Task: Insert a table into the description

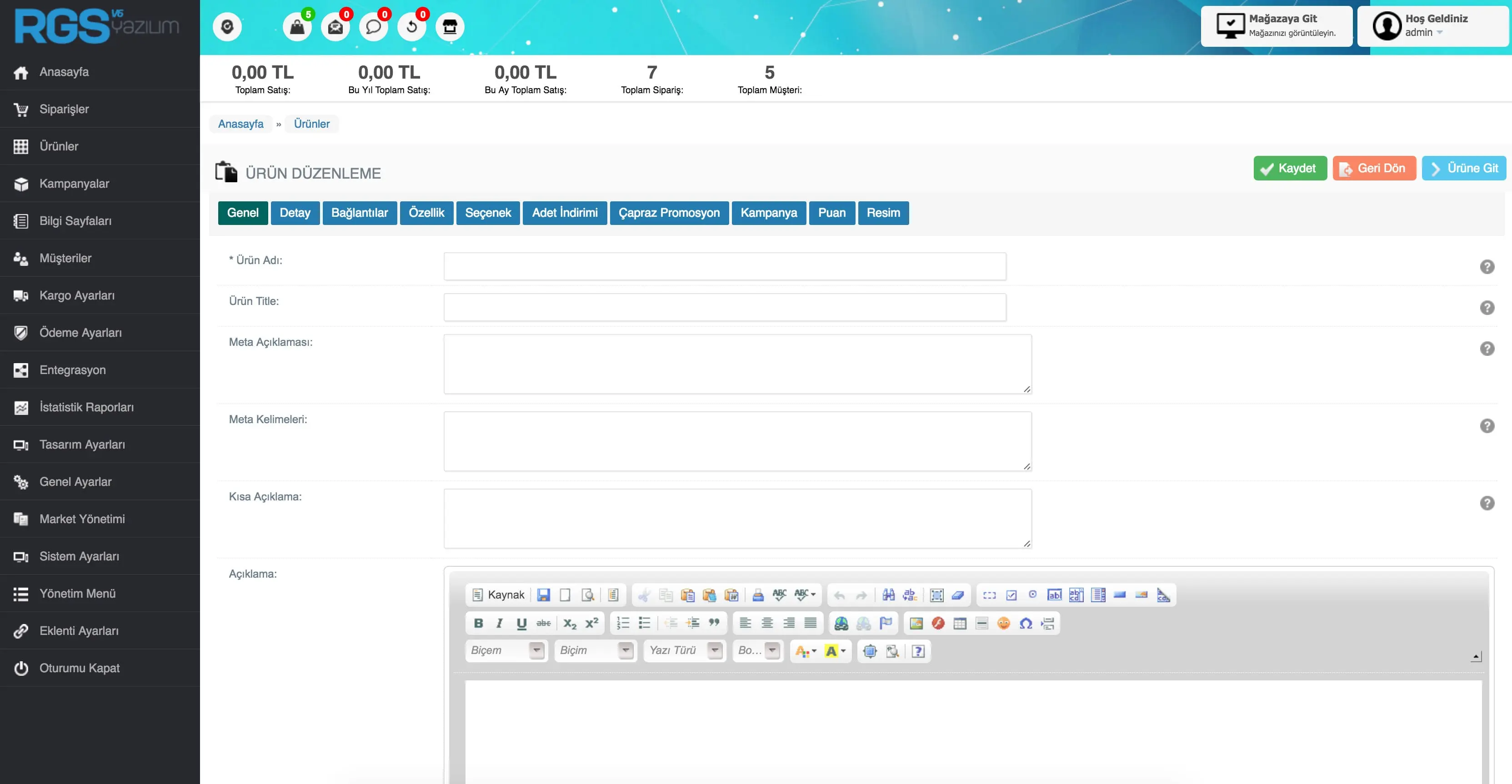Action: (x=960, y=623)
